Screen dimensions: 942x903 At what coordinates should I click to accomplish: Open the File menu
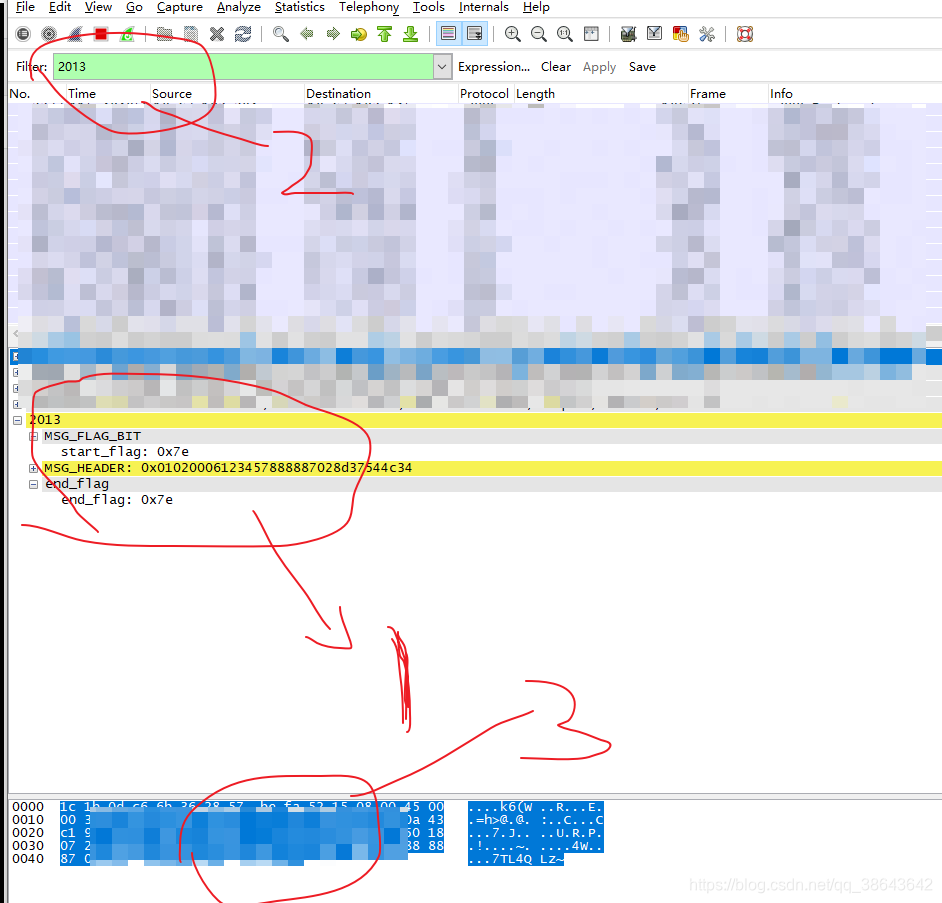click(25, 7)
